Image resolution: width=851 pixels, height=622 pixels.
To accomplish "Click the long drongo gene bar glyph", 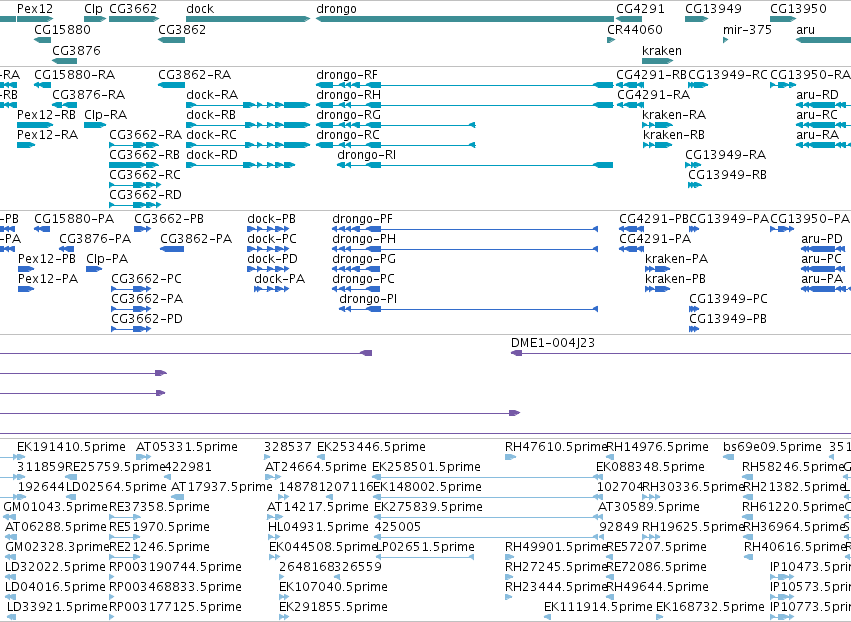I will (465, 19).
